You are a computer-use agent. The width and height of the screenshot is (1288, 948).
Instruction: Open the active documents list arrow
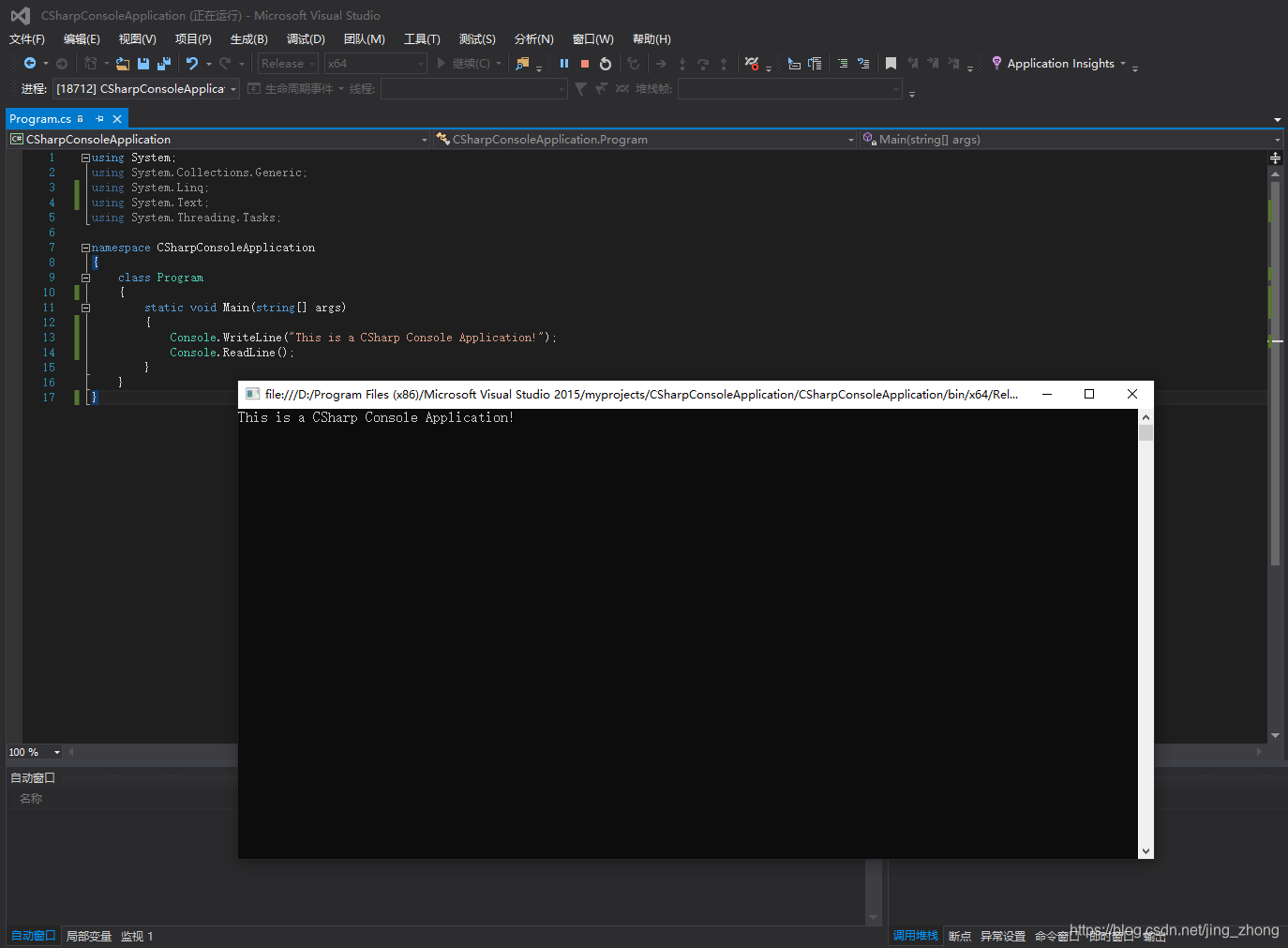(1277, 120)
